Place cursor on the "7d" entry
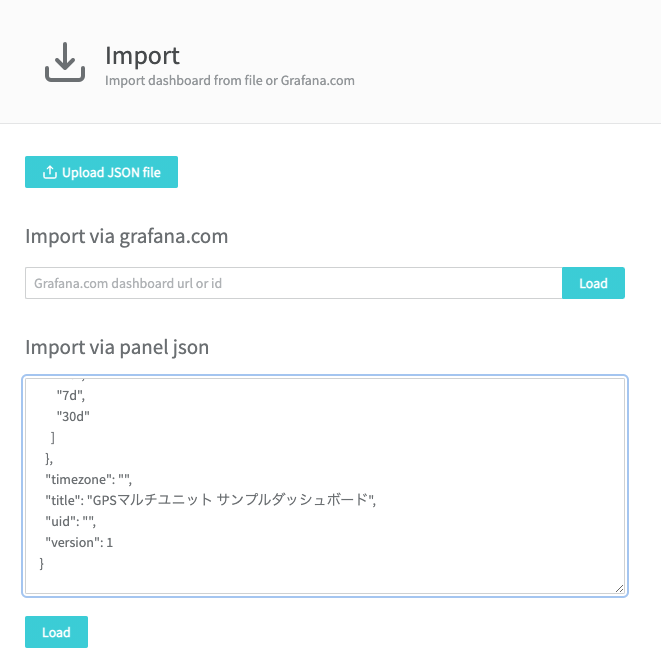 (71, 395)
